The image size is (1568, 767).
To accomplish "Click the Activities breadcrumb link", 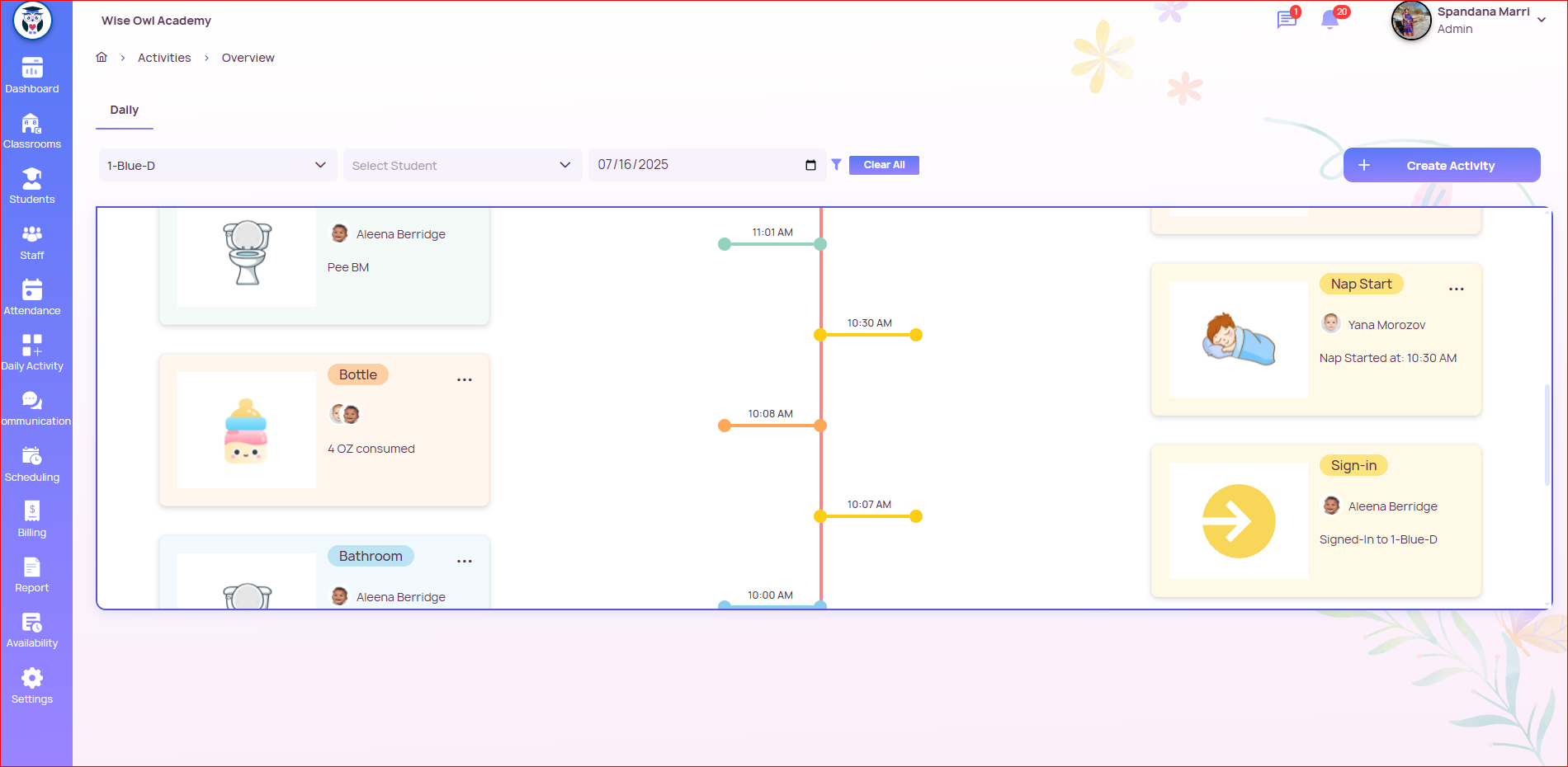I will pos(164,58).
